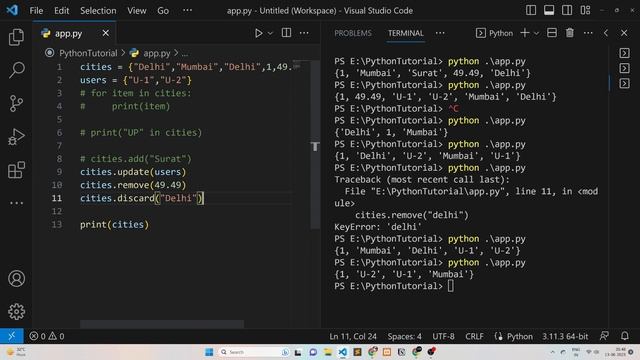Open the Accounts menu icon
The image size is (640, 360).
(x=16, y=279)
